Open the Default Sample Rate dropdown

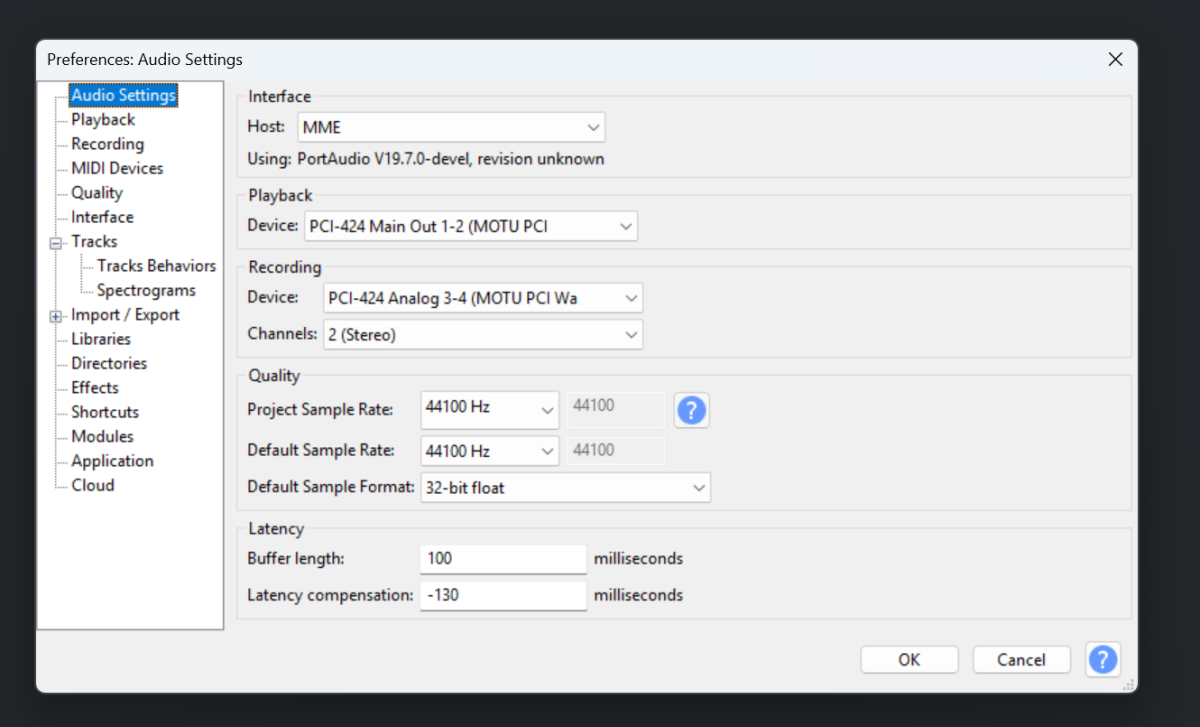(489, 451)
